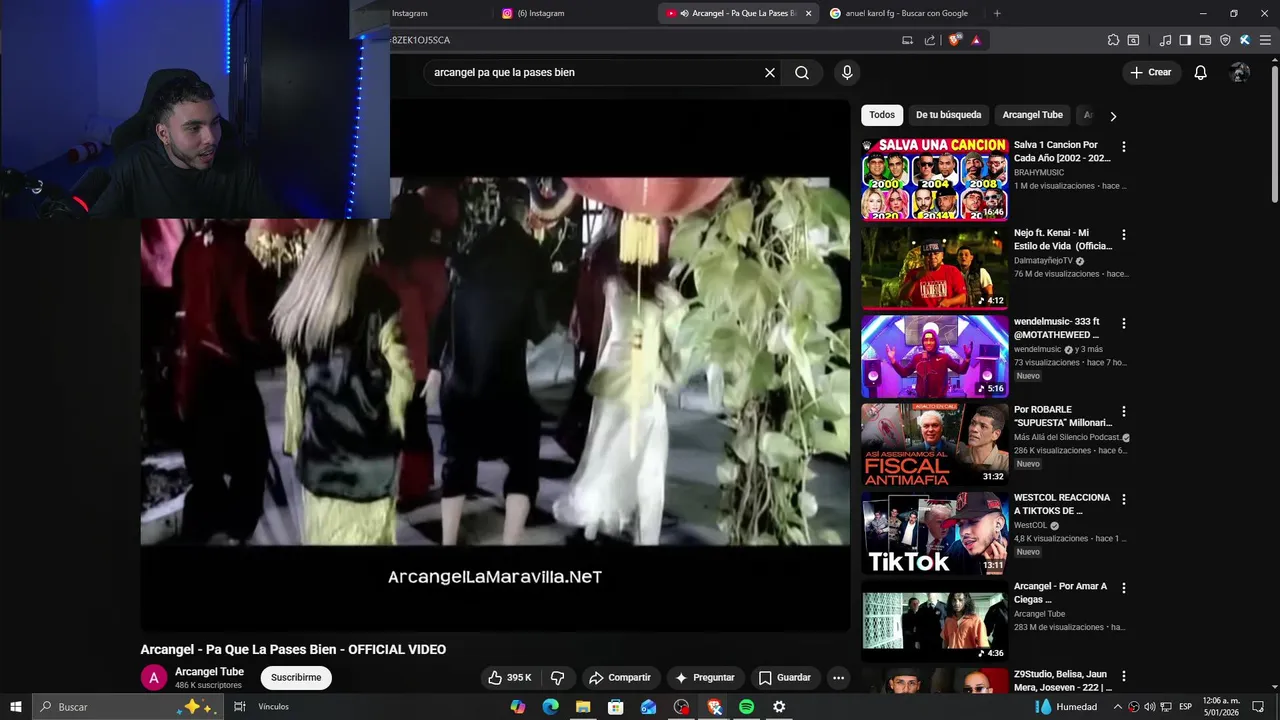Dislike the Arcangel video
This screenshot has height=720, width=1280.
click(558, 677)
